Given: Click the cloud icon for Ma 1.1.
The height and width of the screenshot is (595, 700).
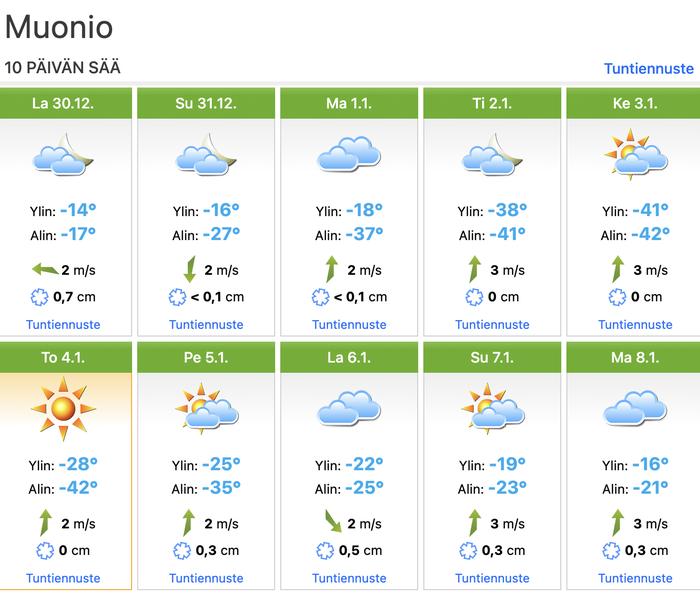Looking at the screenshot, I should pyautogui.click(x=348, y=155).
